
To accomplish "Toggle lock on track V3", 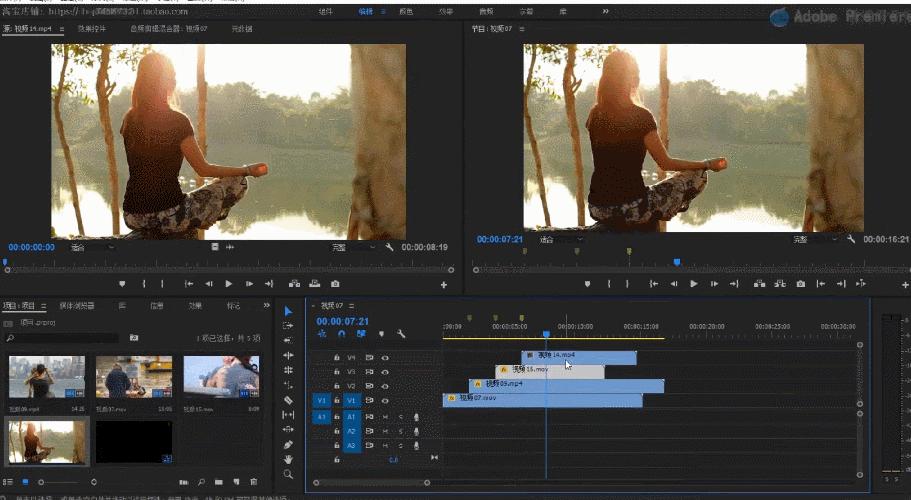I will pos(337,371).
